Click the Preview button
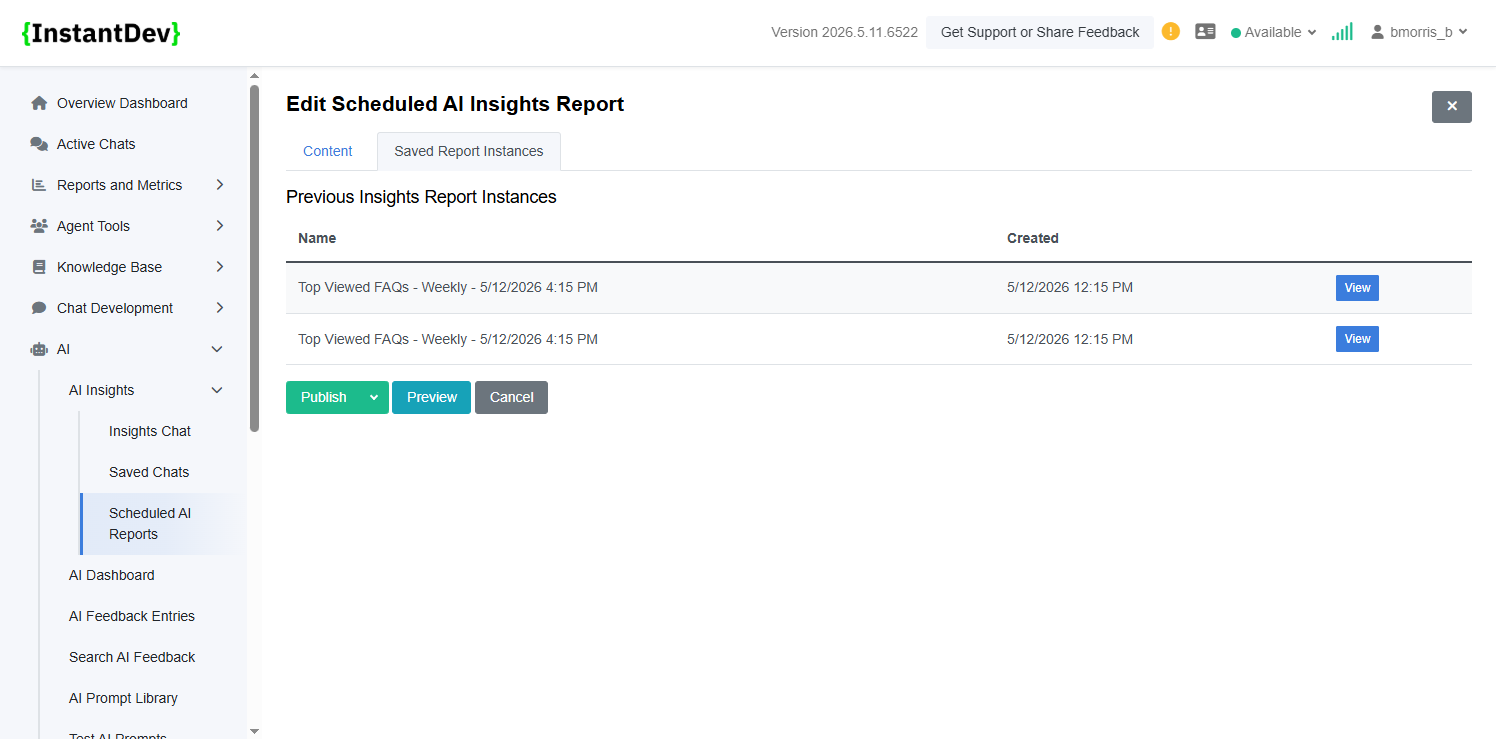The height and width of the screenshot is (739, 1496). 432,397
